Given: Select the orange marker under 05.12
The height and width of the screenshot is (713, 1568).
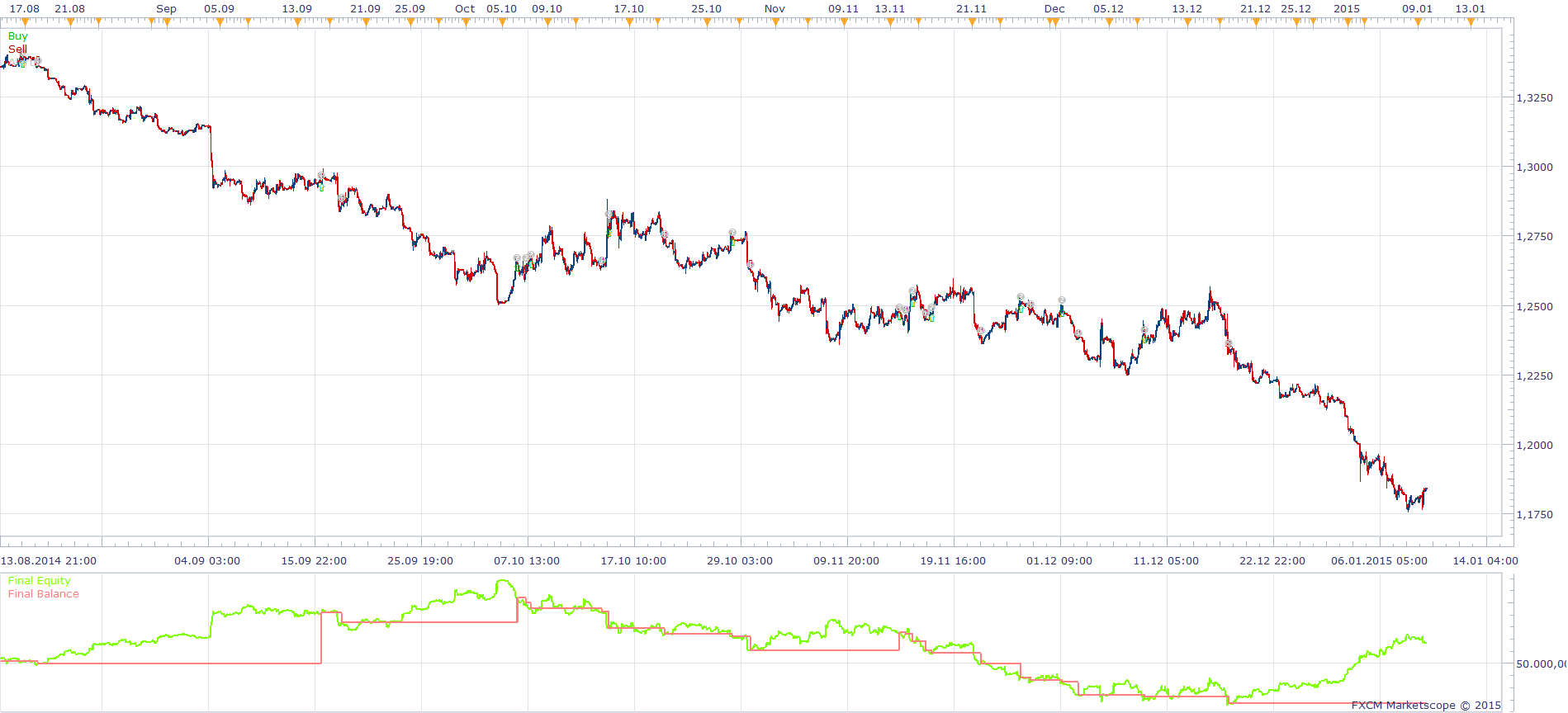Looking at the screenshot, I should [1109, 22].
